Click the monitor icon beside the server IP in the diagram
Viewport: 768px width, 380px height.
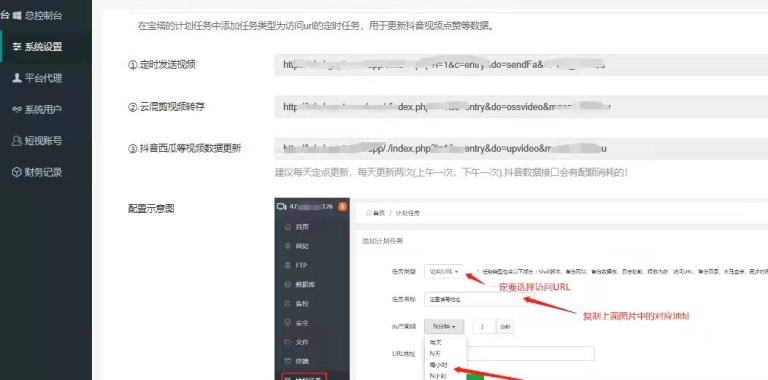282,207
